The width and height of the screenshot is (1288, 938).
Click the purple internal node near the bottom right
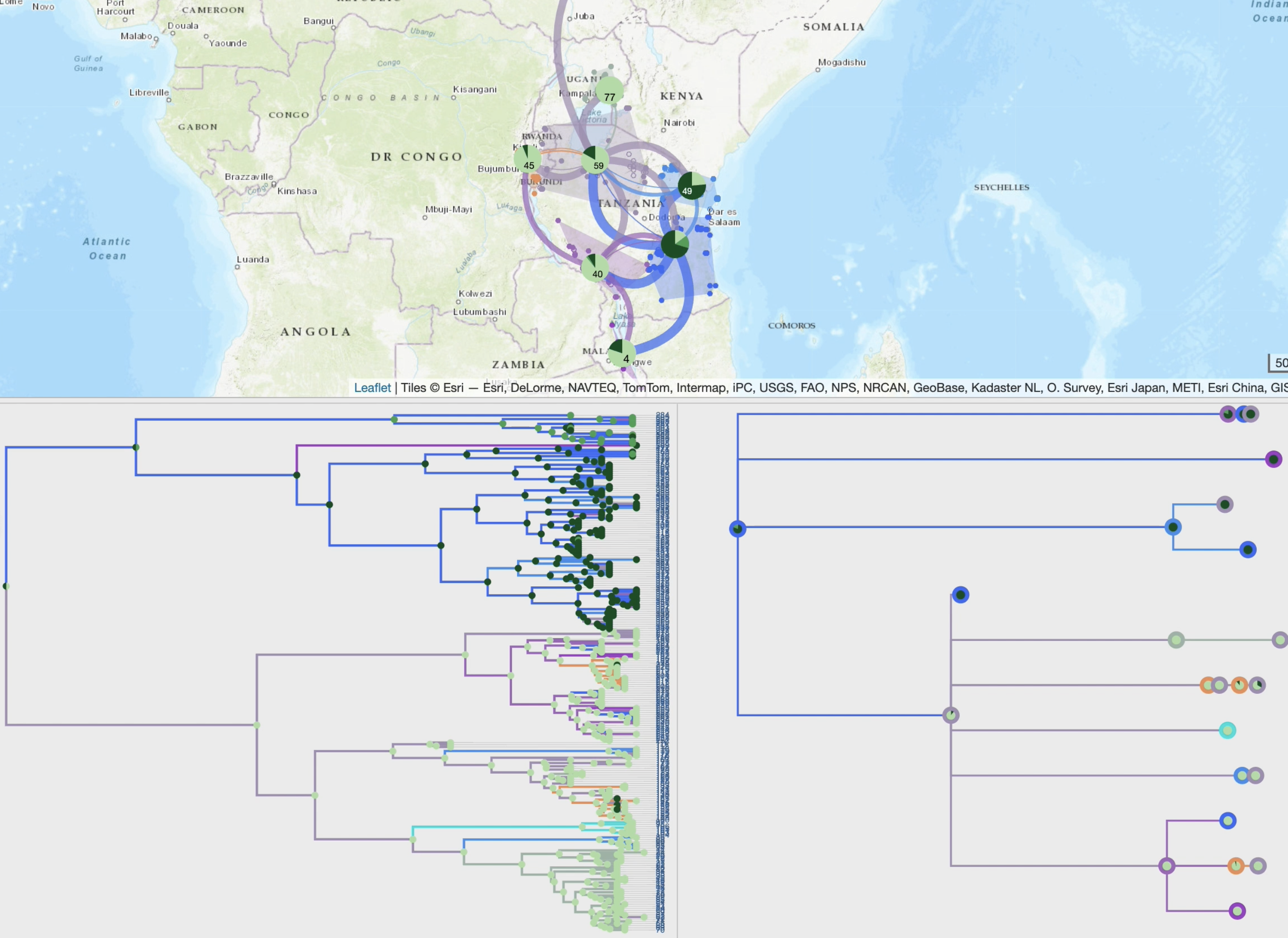(1166, 866)
